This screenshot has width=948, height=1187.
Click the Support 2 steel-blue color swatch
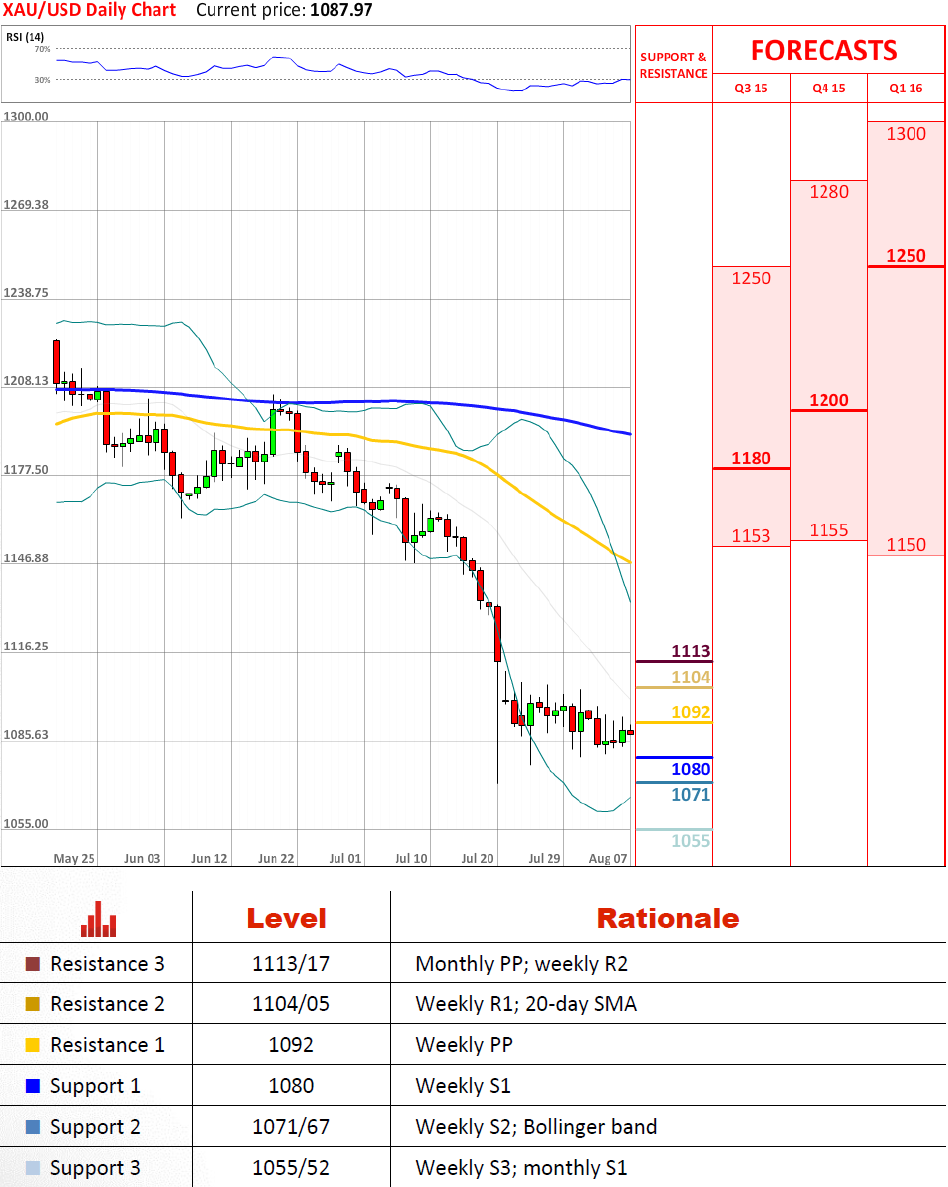[x=33, y=1126]
